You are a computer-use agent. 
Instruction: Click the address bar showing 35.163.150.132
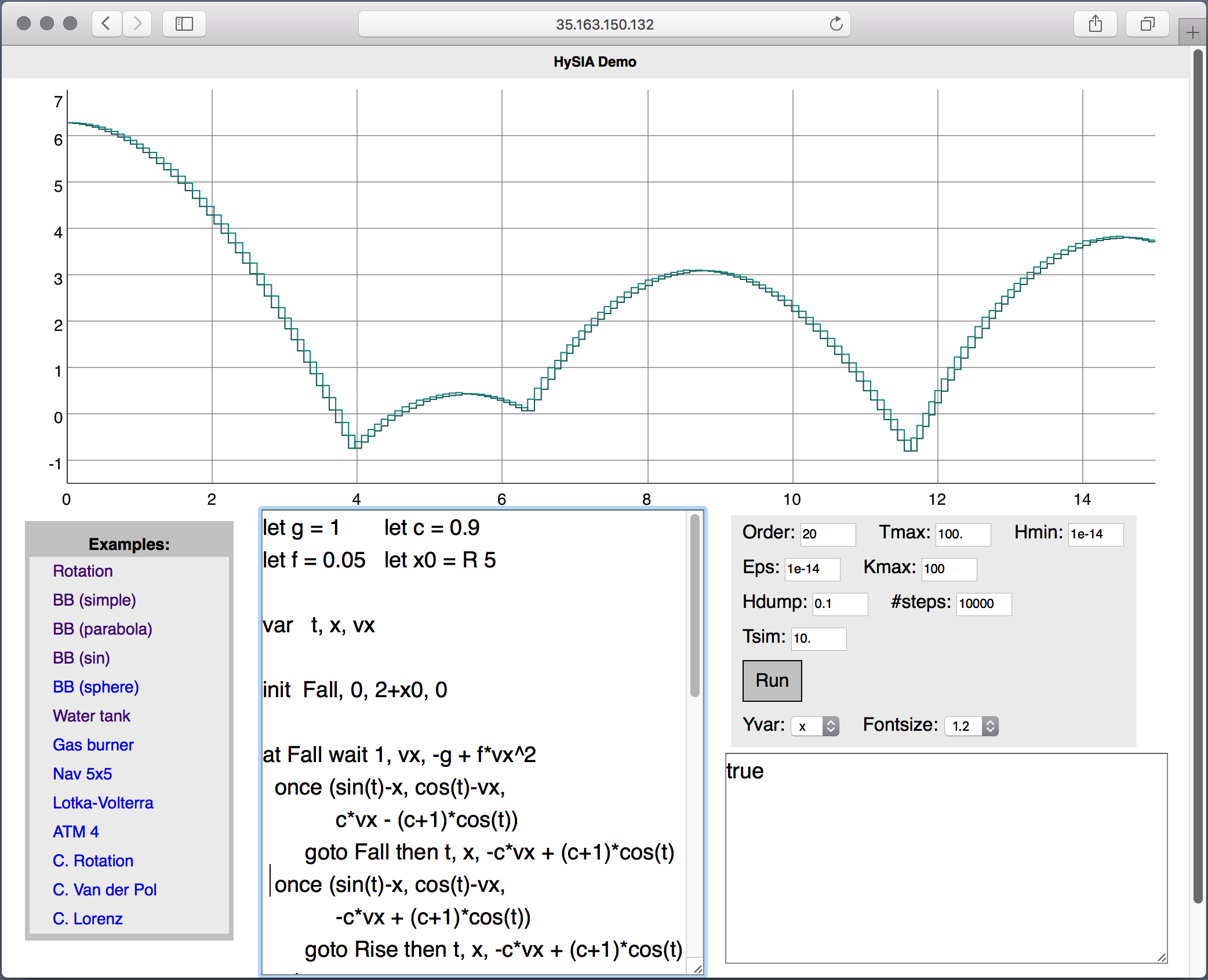[x=604, y=24]
